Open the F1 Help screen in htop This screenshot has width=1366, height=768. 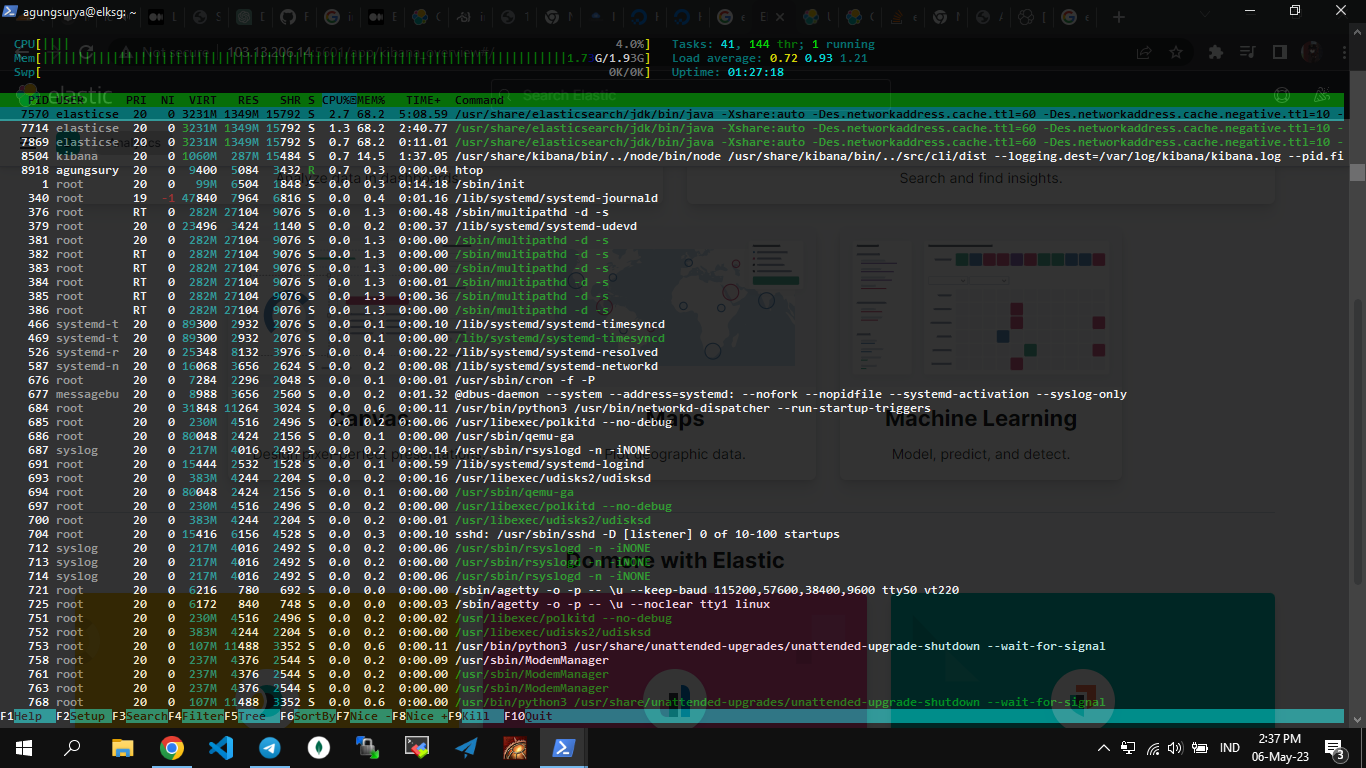pyautogui.click(x=28, y=716)
